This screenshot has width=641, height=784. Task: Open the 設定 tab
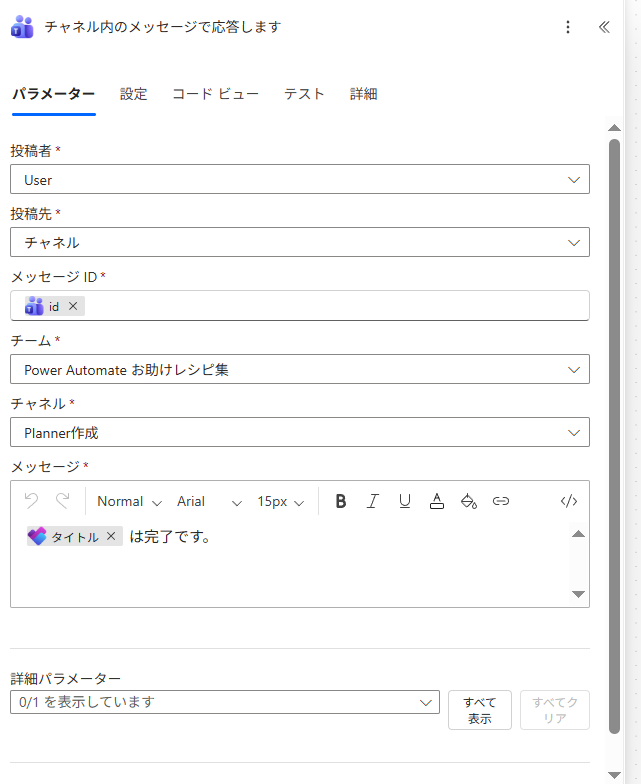pyautogui.click(x=134, y=94)
